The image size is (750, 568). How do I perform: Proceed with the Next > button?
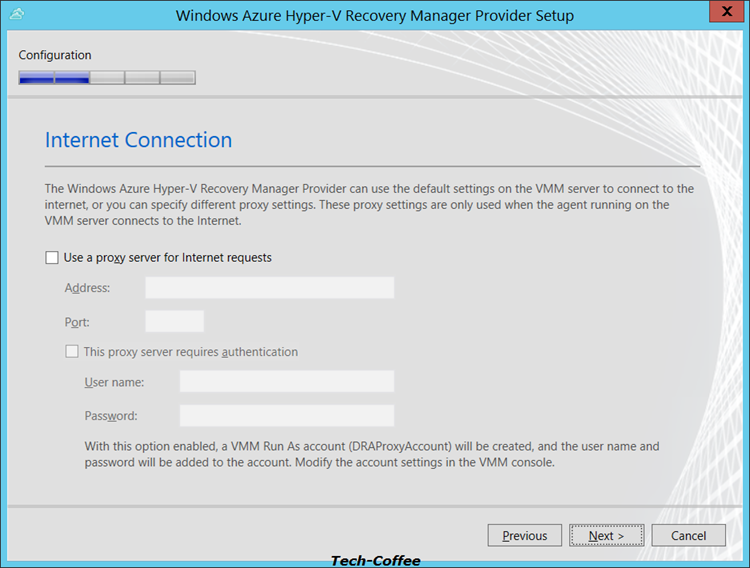(607, 535)
